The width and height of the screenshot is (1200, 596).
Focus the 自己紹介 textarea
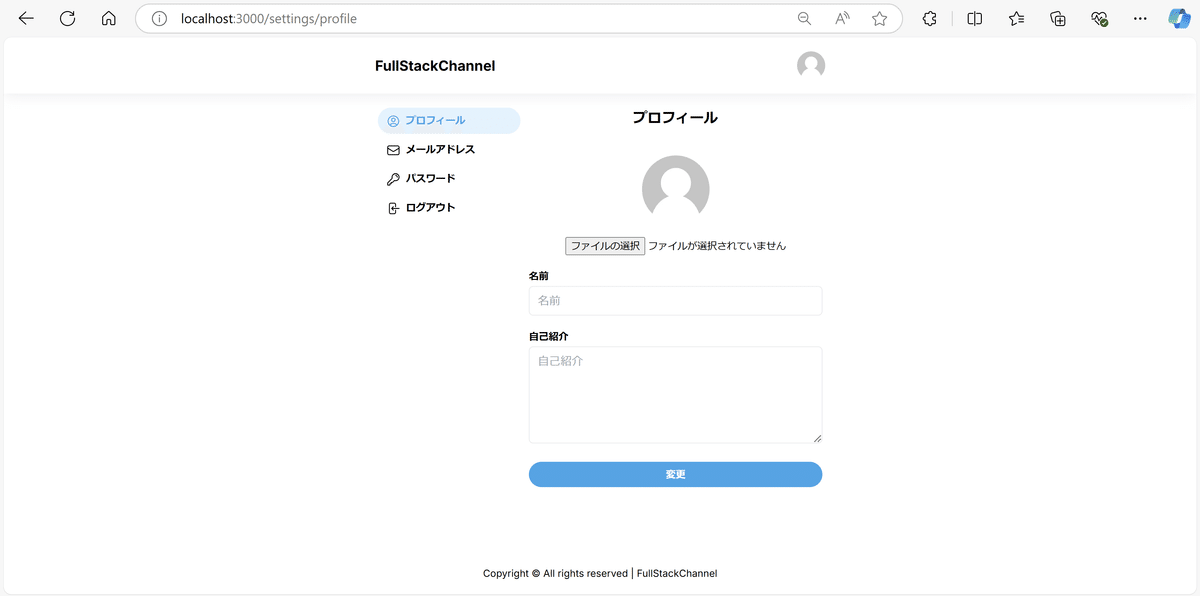(675, 395)
